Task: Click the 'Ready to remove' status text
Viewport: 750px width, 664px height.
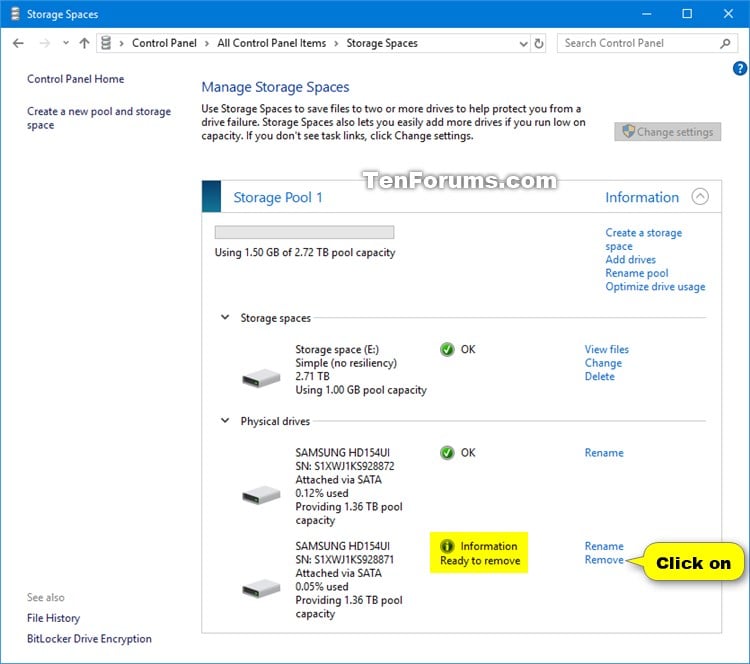Action: point(480,561)
